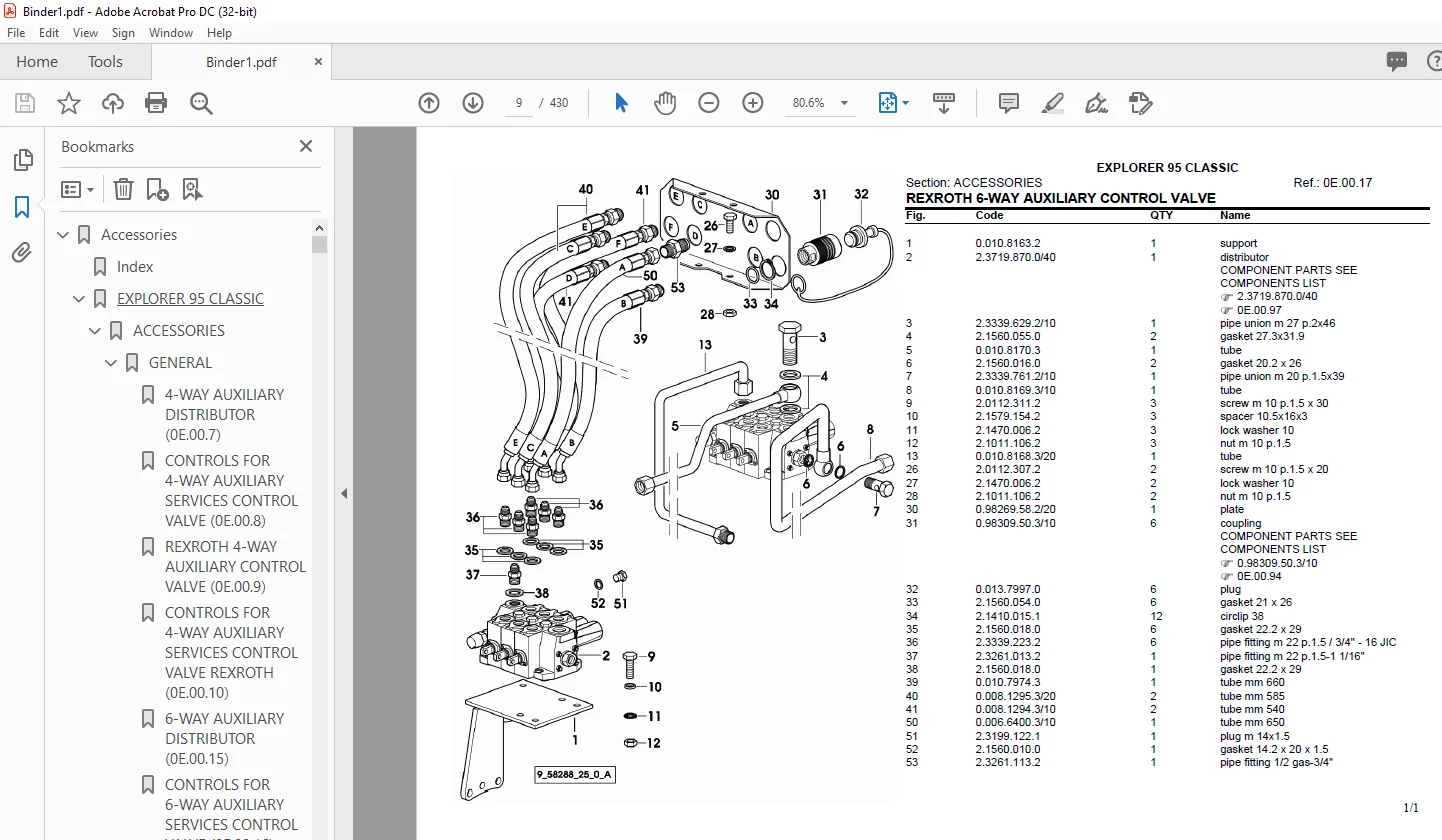Select the Highlight text pen
This screenshot has height=840, width=1442.
pos(1053,103)
